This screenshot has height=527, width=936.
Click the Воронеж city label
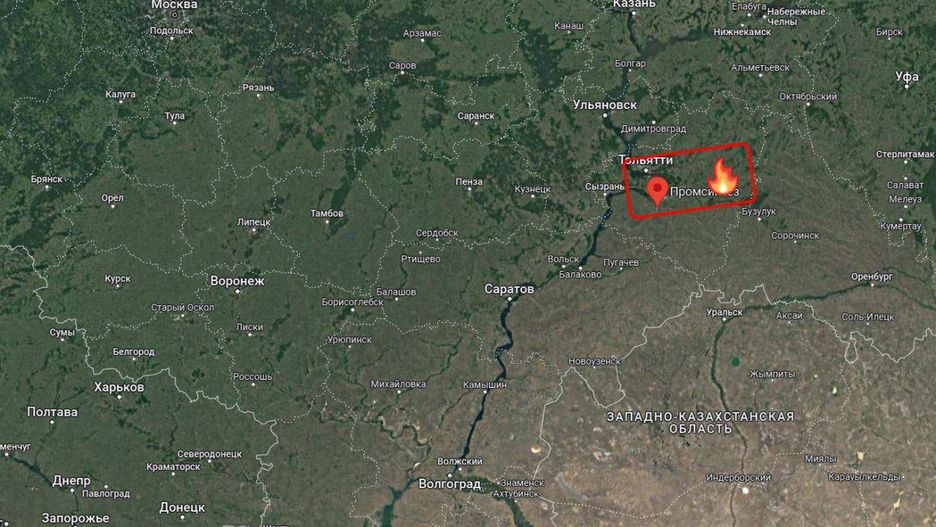tap(237, 281)
